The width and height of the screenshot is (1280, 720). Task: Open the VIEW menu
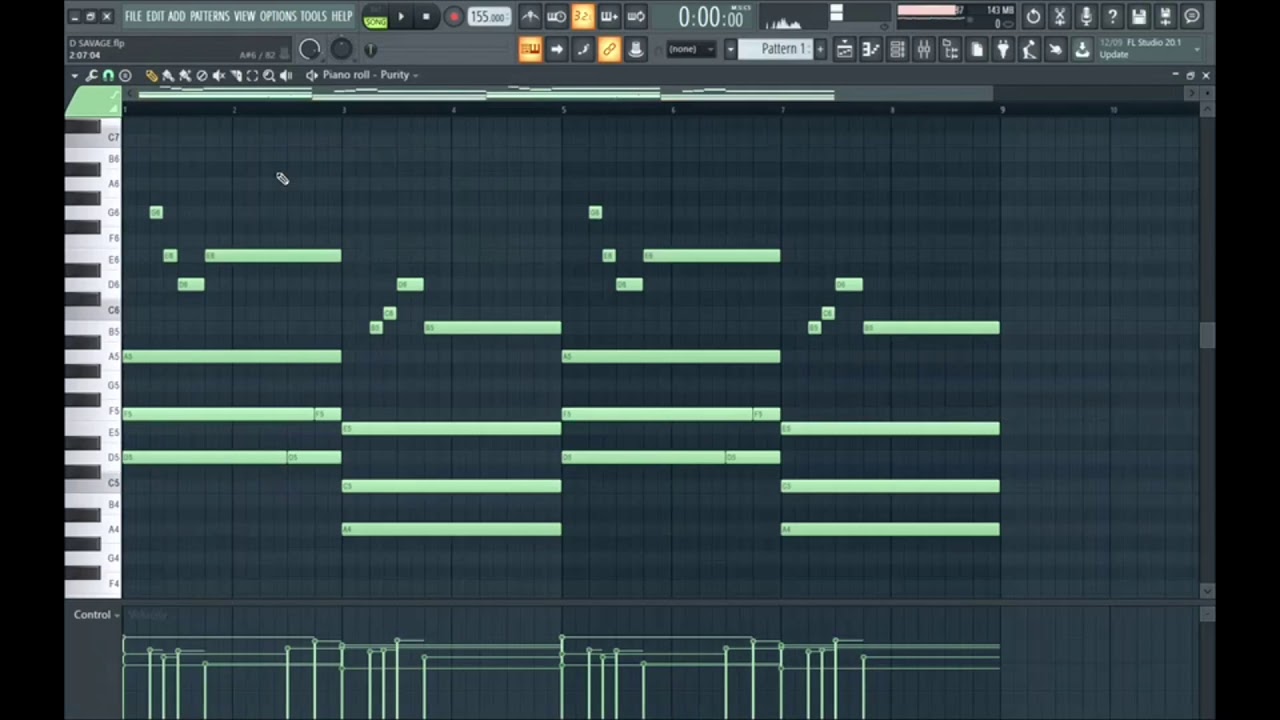(245, 16)
